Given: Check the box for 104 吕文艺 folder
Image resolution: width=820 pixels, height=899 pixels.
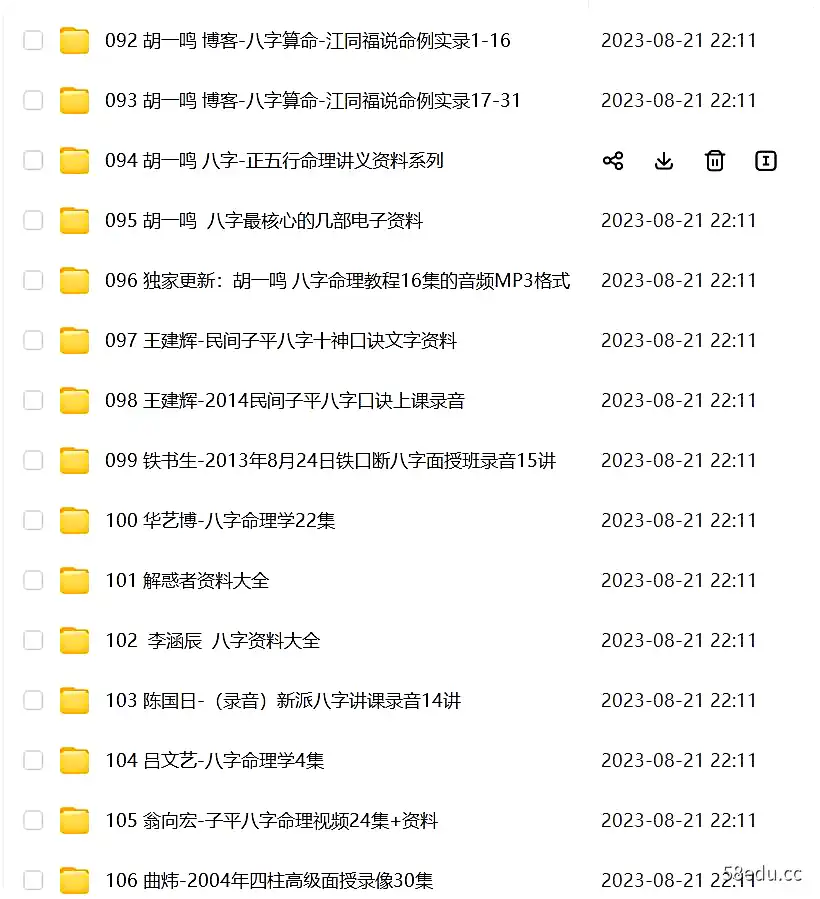Looking at the screenshot, I should (33, 760).
